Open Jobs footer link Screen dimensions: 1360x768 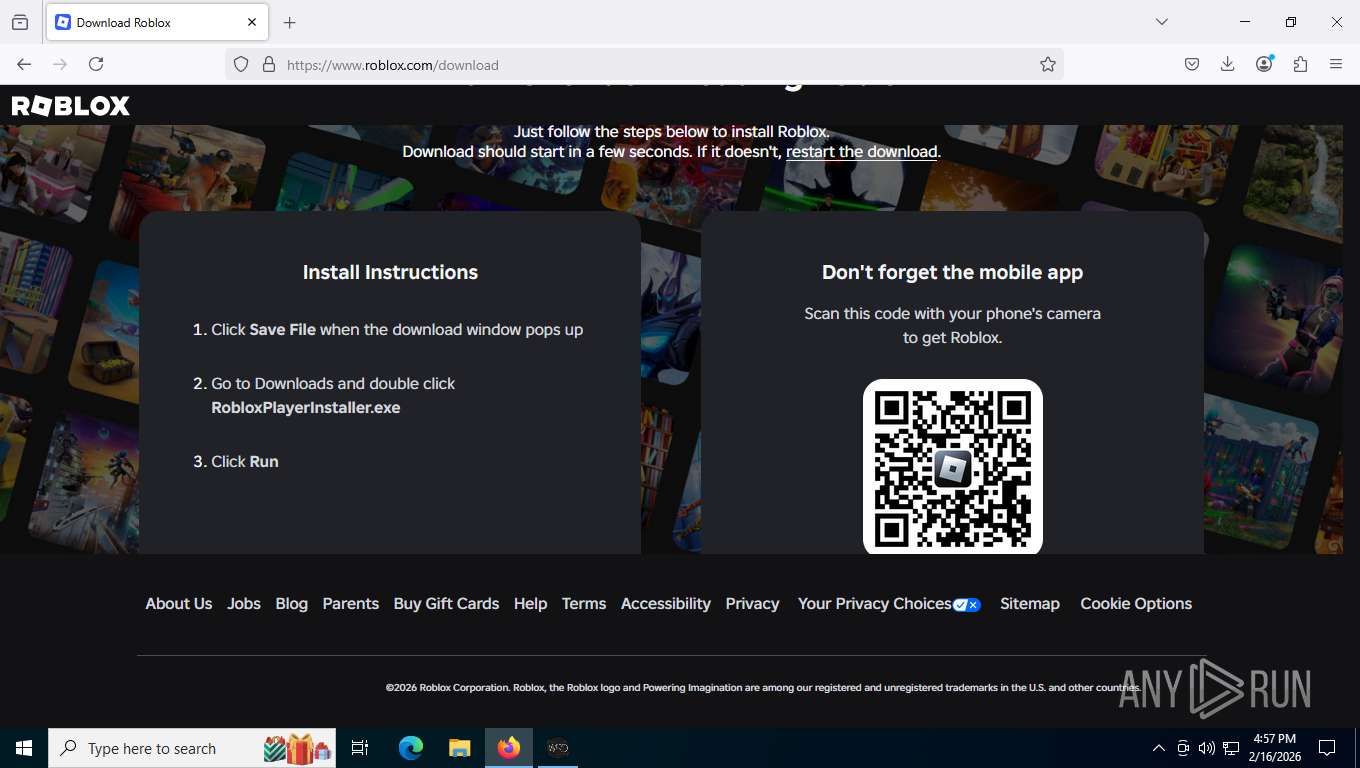244,604
